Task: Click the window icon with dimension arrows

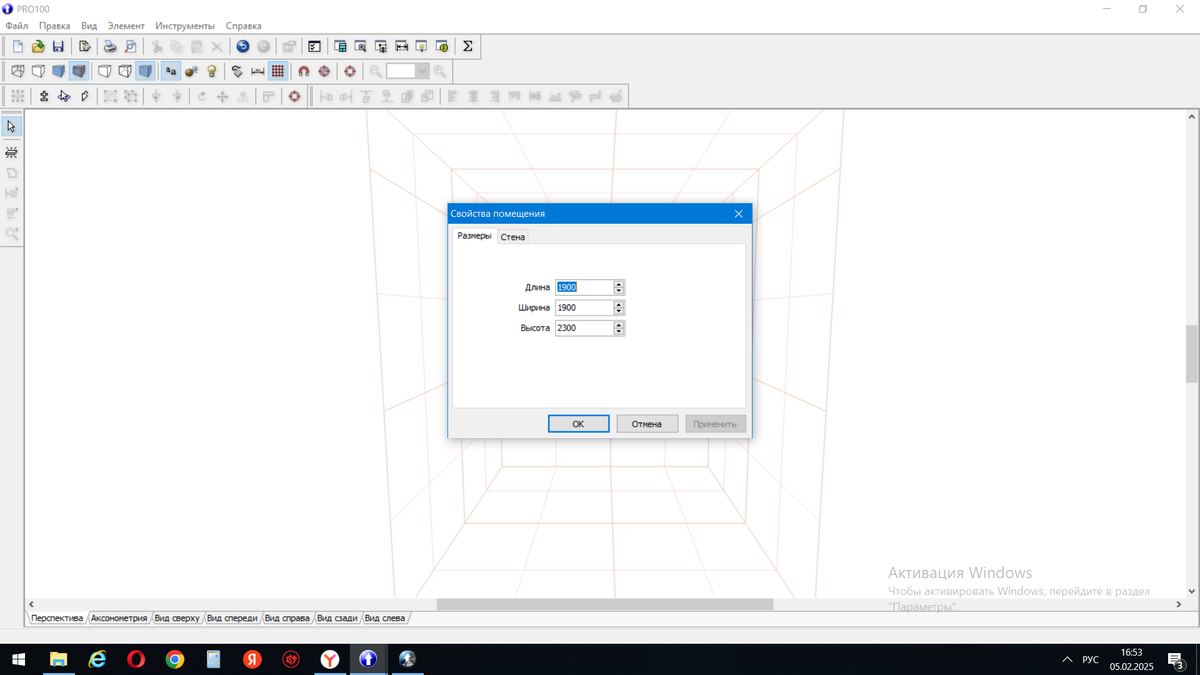Action: [x=401, y=46]
